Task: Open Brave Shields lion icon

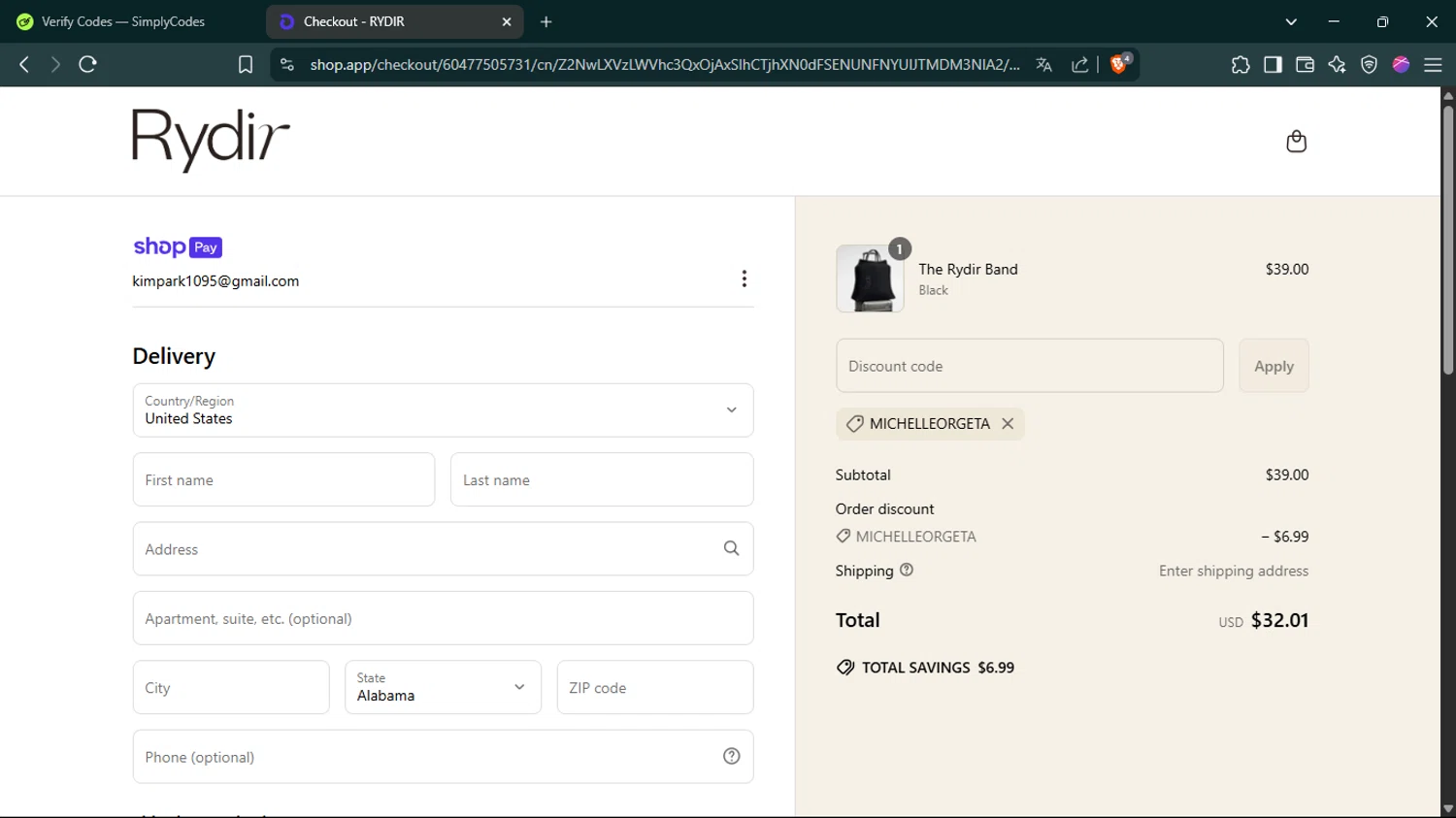Action: pyautogui.click(x=1119, y=64)
